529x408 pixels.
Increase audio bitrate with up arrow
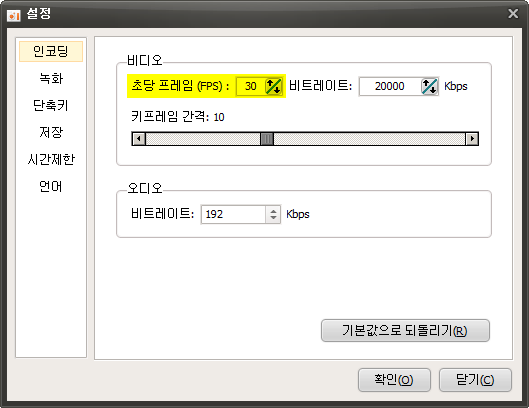[273, 210]
